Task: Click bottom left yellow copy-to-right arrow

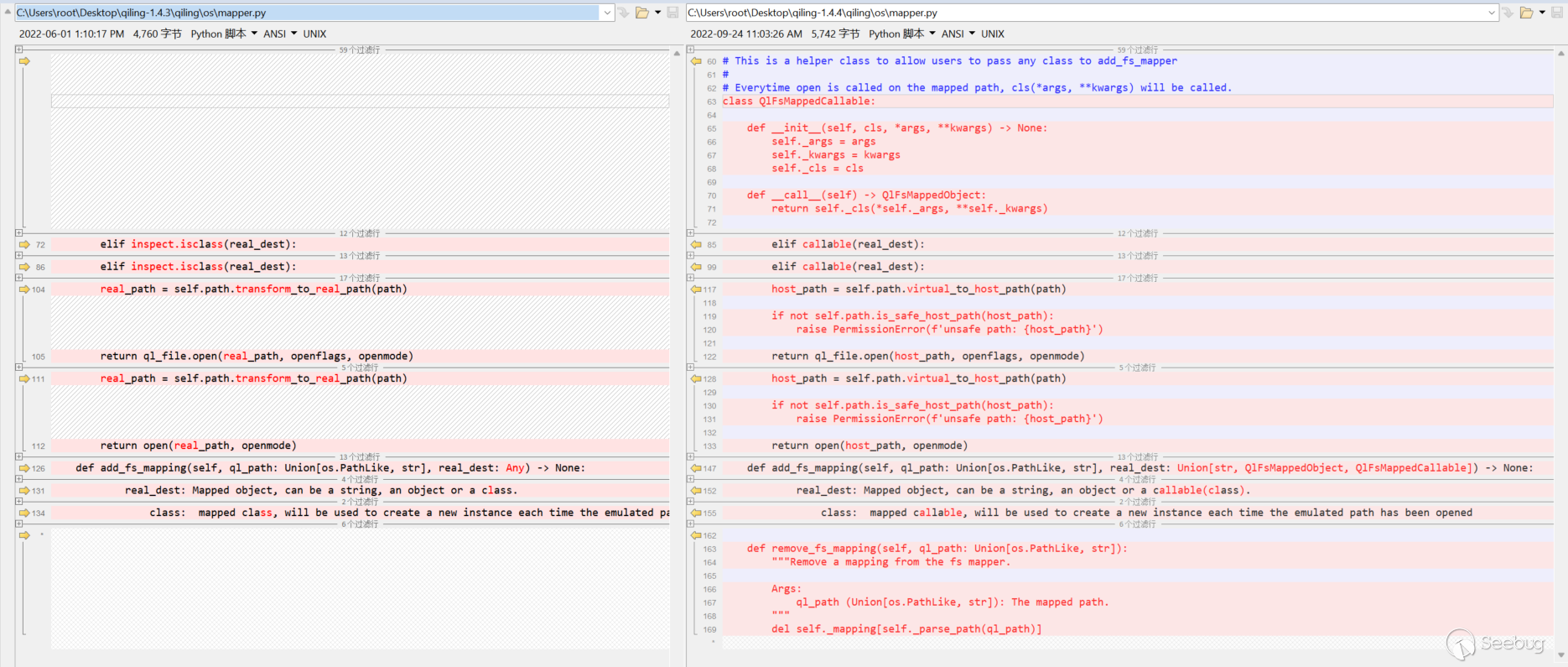Action: 24,535
